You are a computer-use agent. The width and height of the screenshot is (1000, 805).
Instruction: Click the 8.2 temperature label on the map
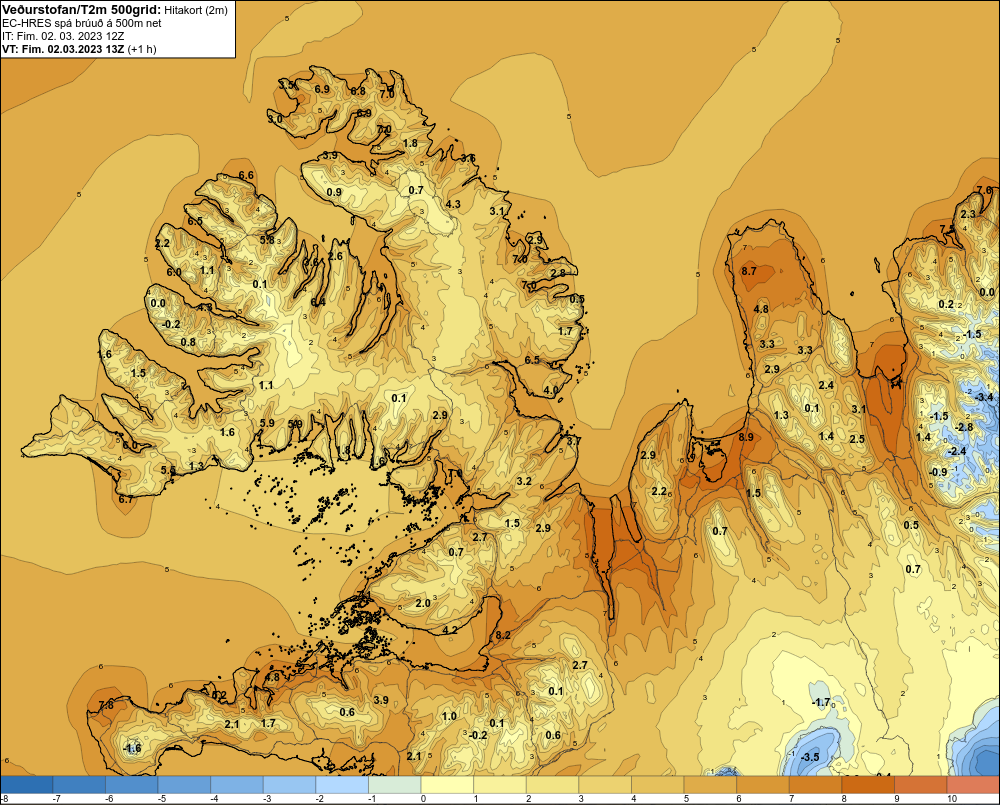click(503, 635)
